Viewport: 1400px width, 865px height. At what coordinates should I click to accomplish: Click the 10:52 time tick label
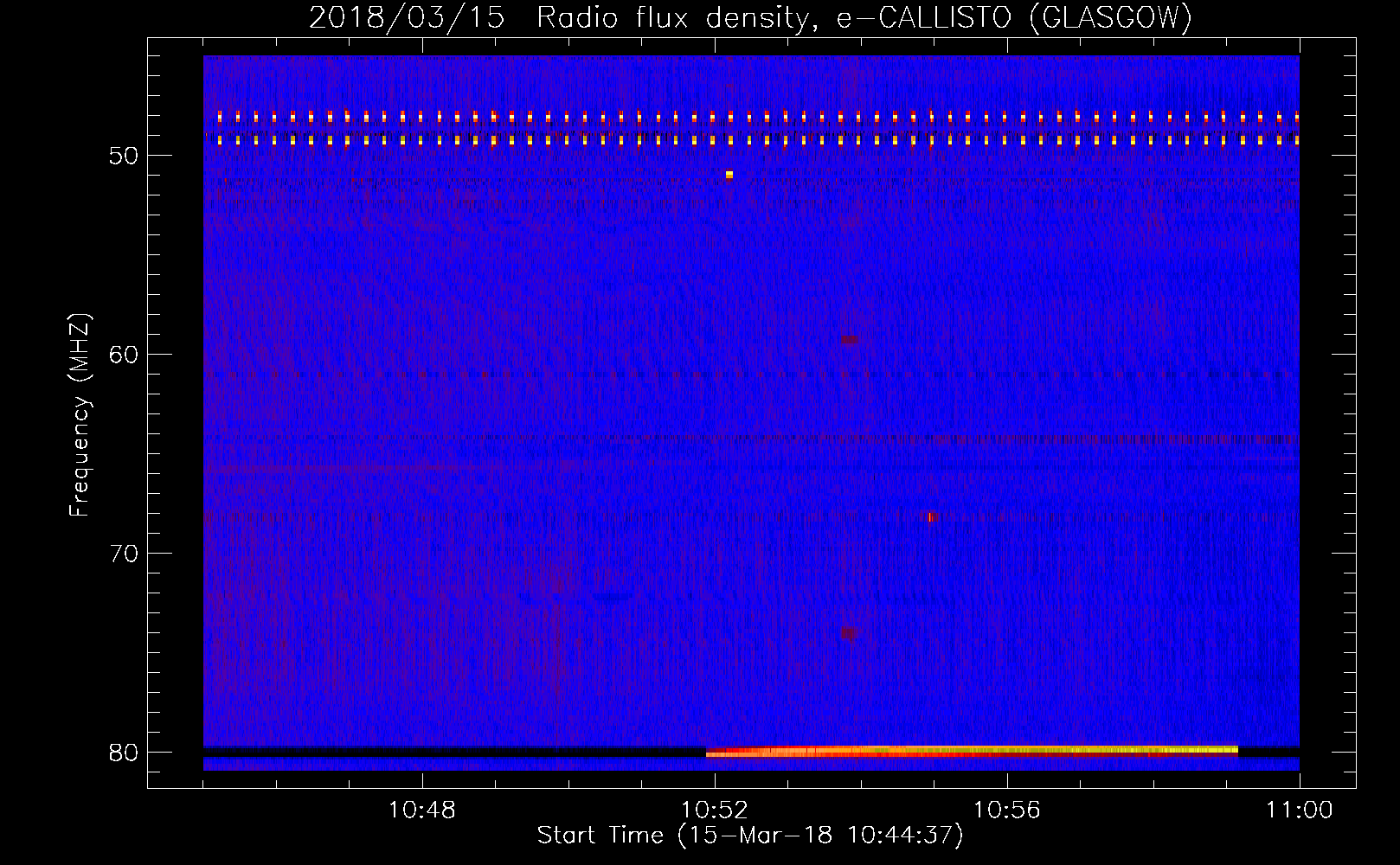coord(715,810)
